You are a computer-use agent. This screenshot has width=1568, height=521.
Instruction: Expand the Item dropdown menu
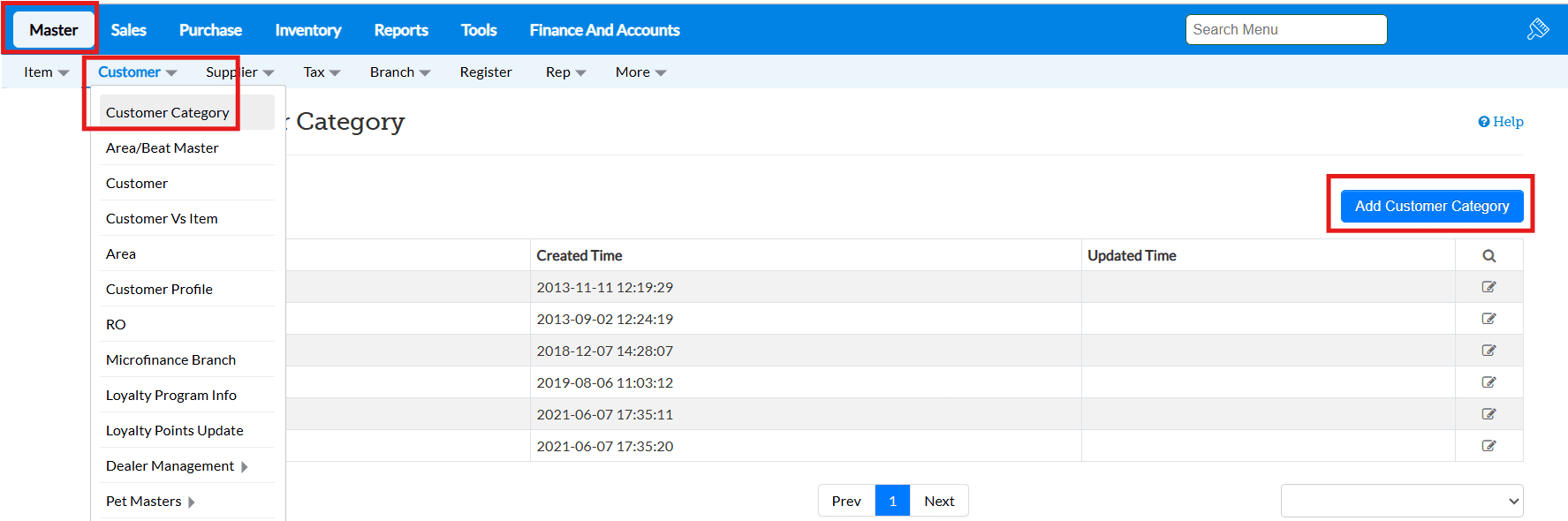pyautogui.click(x=46, y=72)
